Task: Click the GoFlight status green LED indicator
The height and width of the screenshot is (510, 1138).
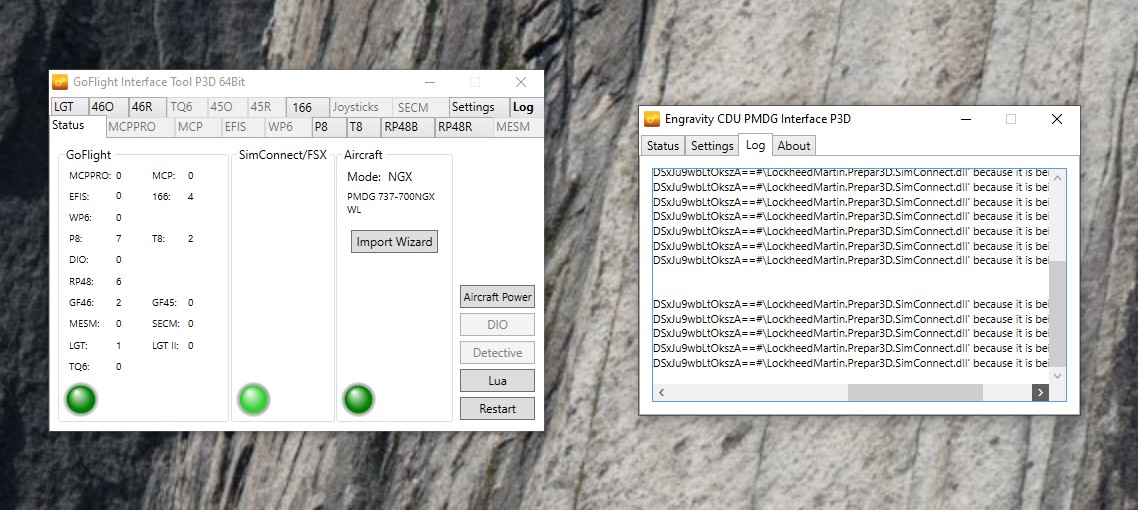Action: [x=81, y=400]
